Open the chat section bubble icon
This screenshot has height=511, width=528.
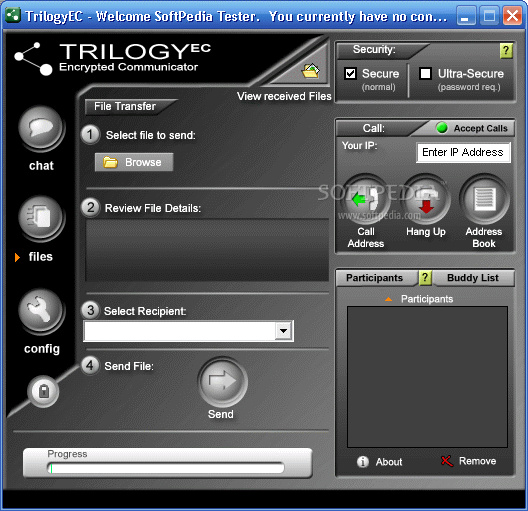pos(41,128)
